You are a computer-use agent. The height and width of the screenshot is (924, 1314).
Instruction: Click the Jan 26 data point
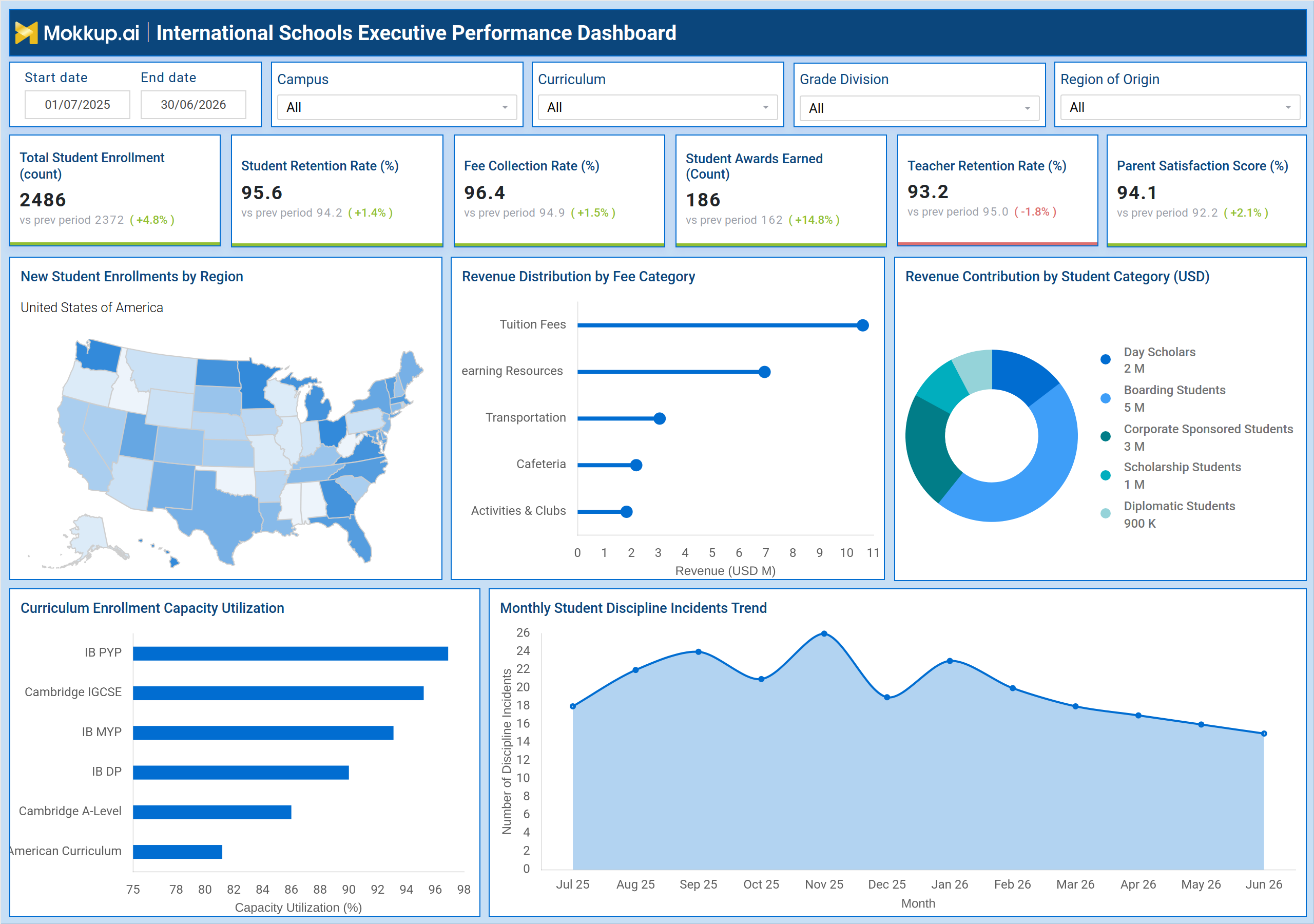(950, 661)
